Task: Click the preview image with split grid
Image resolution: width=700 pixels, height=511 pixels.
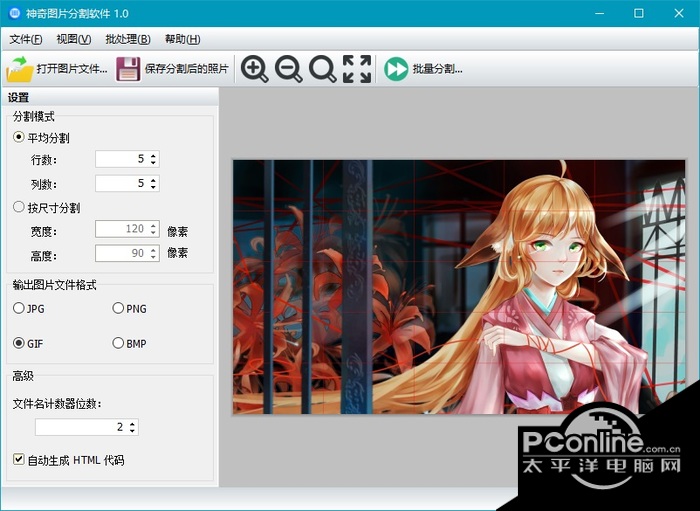Action: (458, 287)
